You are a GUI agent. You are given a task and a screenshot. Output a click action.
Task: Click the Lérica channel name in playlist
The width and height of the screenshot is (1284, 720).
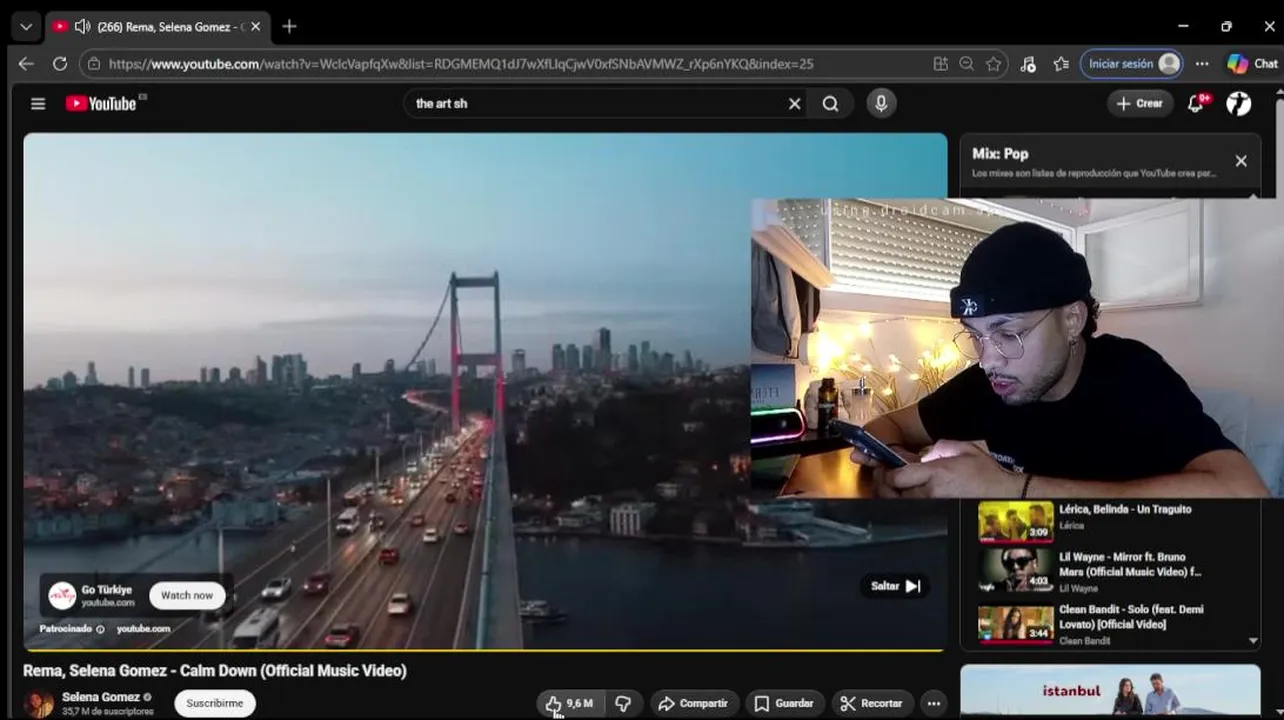point(1071,525)
